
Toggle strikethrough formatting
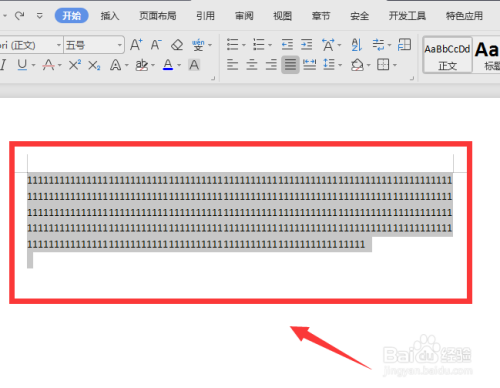click(49, 65)
